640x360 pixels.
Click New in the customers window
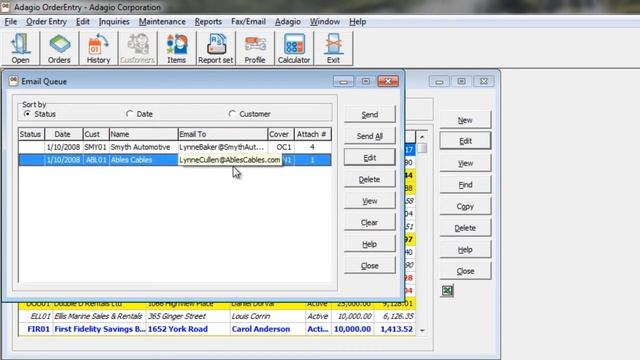click(465, 120)
